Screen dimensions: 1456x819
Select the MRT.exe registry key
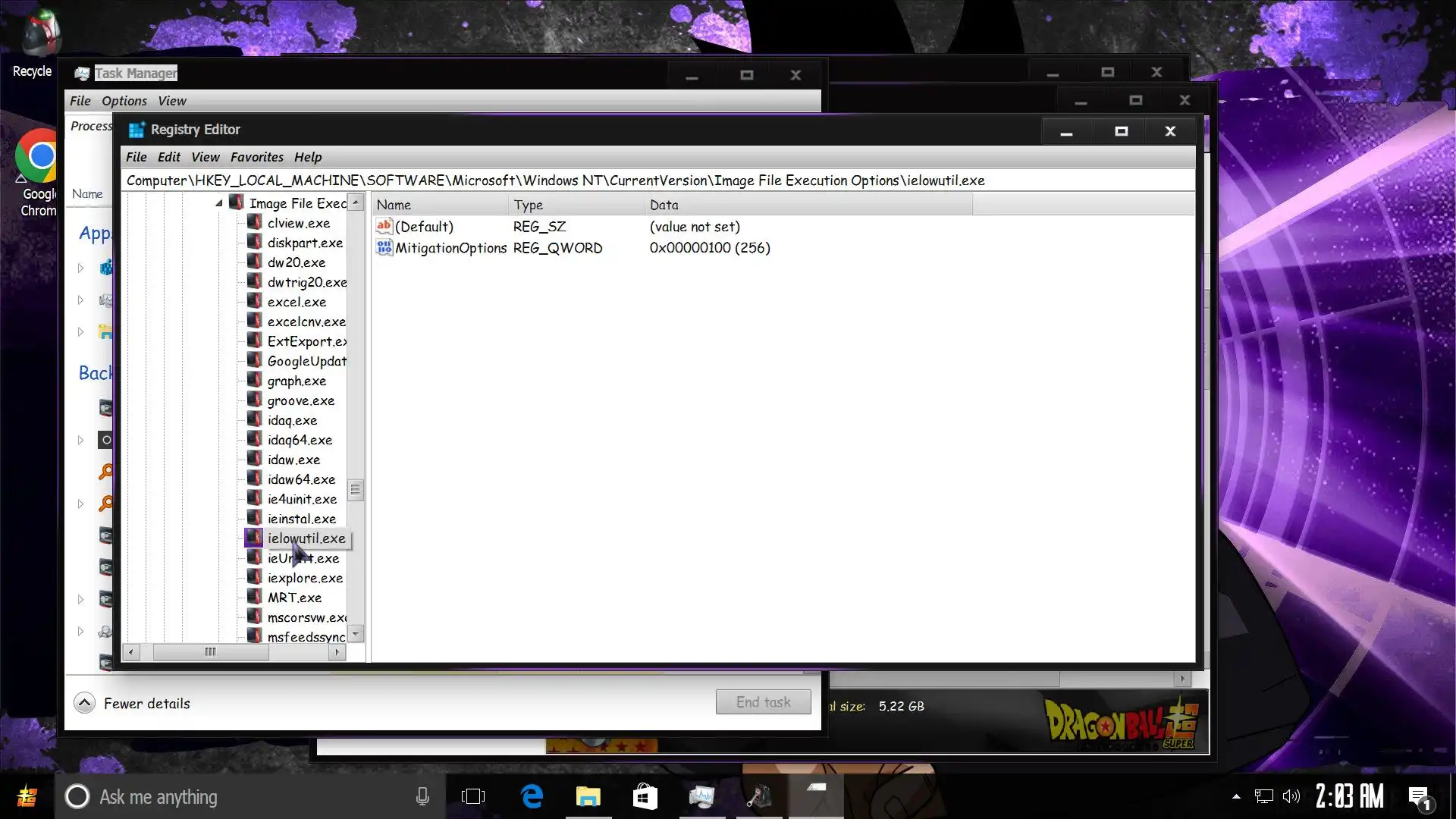click(x=294, y=598)
